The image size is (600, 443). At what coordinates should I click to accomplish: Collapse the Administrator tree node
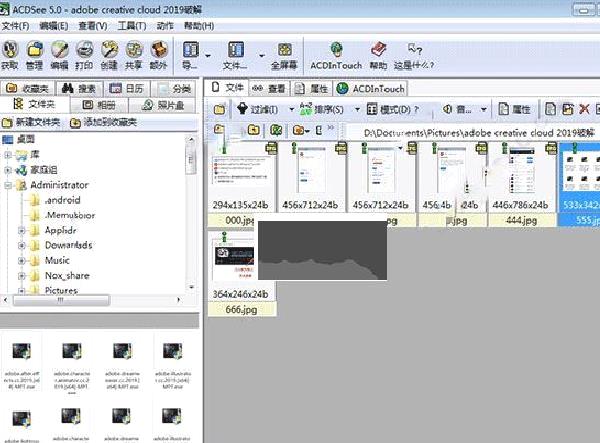pos(8,186)
